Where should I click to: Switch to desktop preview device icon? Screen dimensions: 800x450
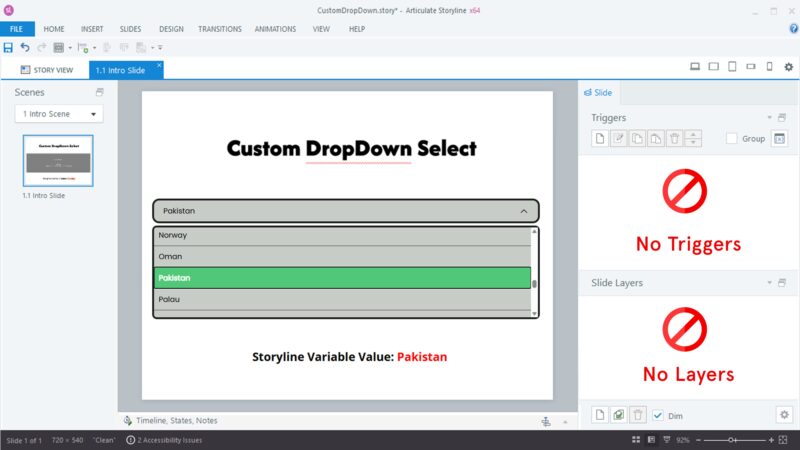click(x=695, y=66)
